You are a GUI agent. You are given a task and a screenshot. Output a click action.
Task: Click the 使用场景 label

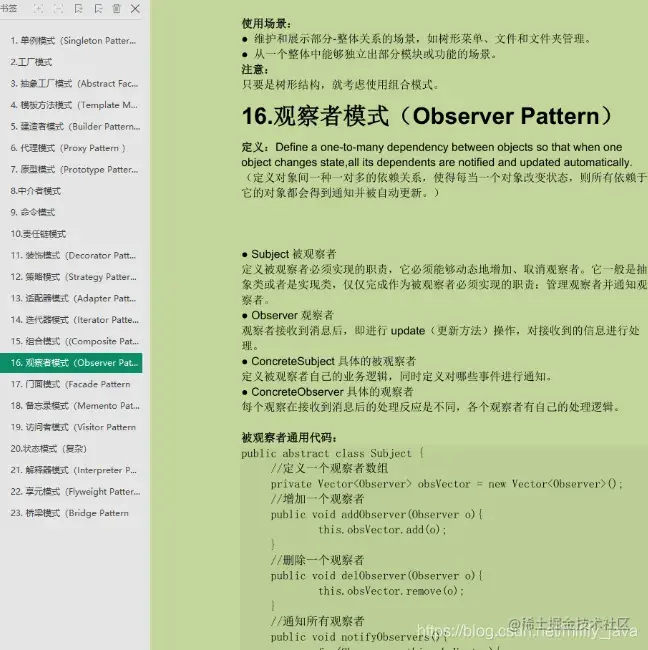tap(266, 24)
